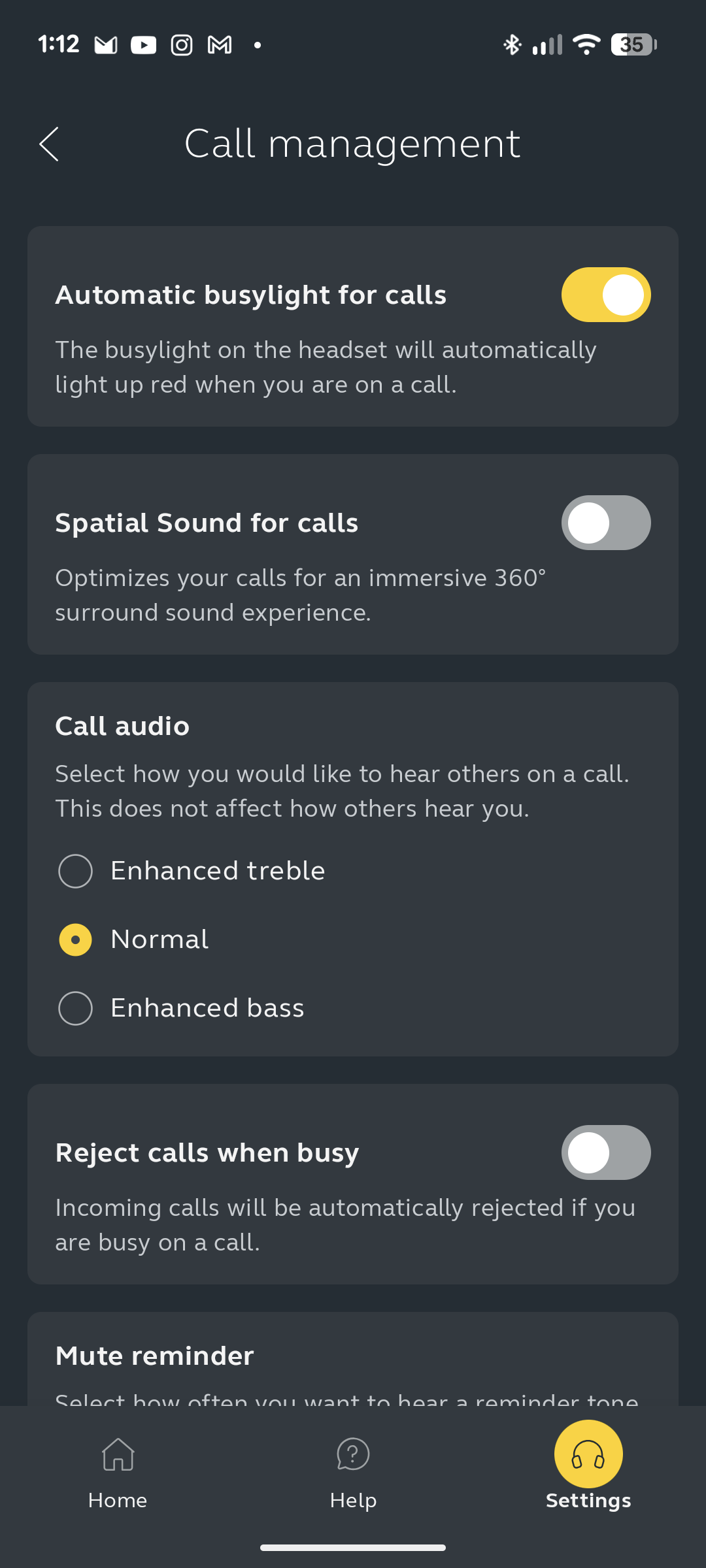The width and height of the screenshot is (706, 1568).
Task: Tap the Home house icon
Action: tap(118, 1454)
